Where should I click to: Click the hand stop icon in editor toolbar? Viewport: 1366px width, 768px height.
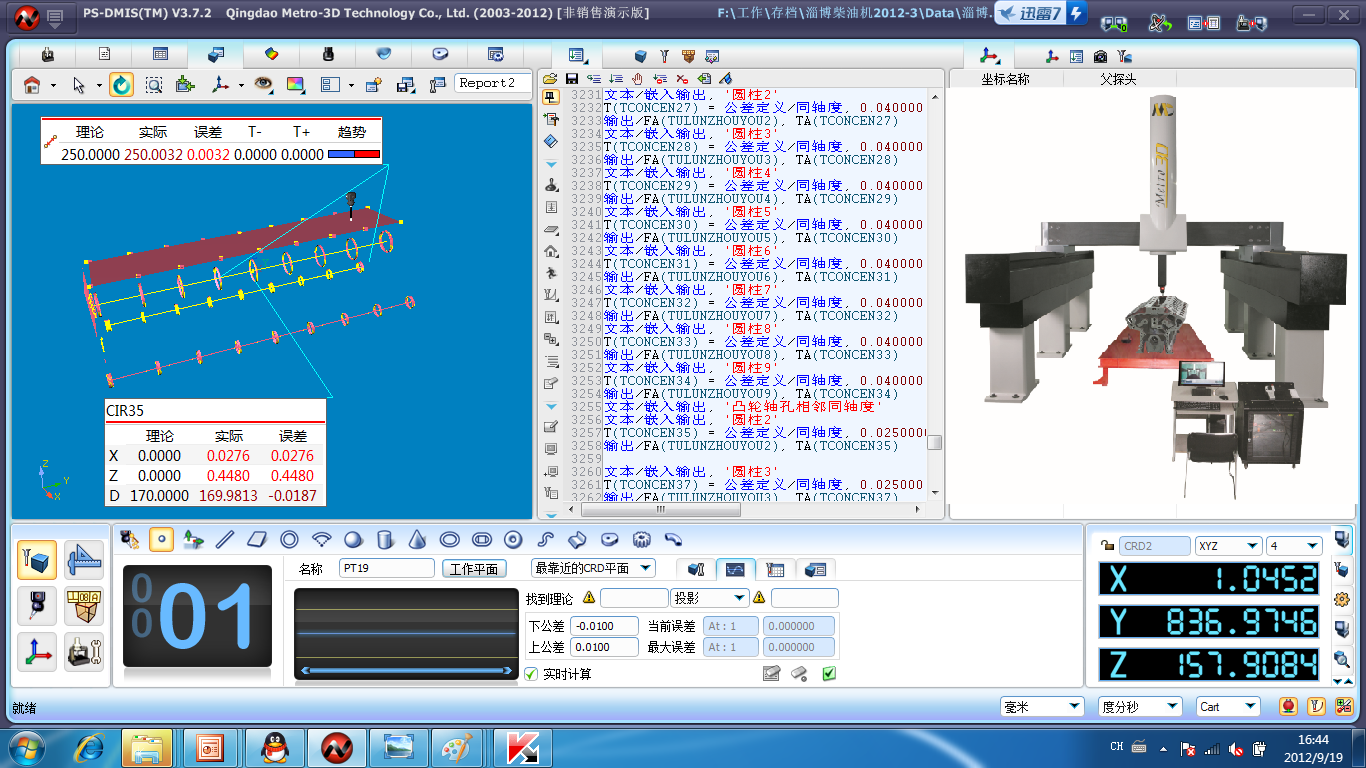click(x=638, y=78)
